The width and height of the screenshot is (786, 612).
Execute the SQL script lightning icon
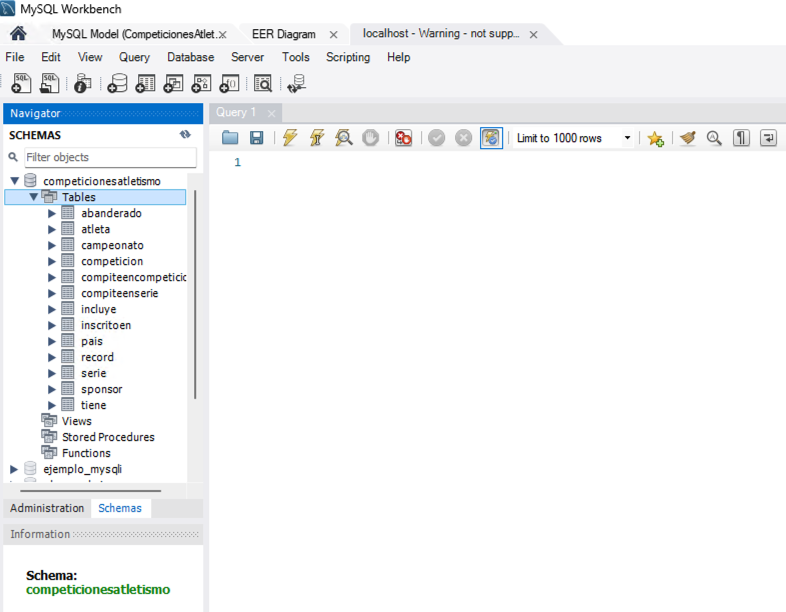[x=290, y=137]
